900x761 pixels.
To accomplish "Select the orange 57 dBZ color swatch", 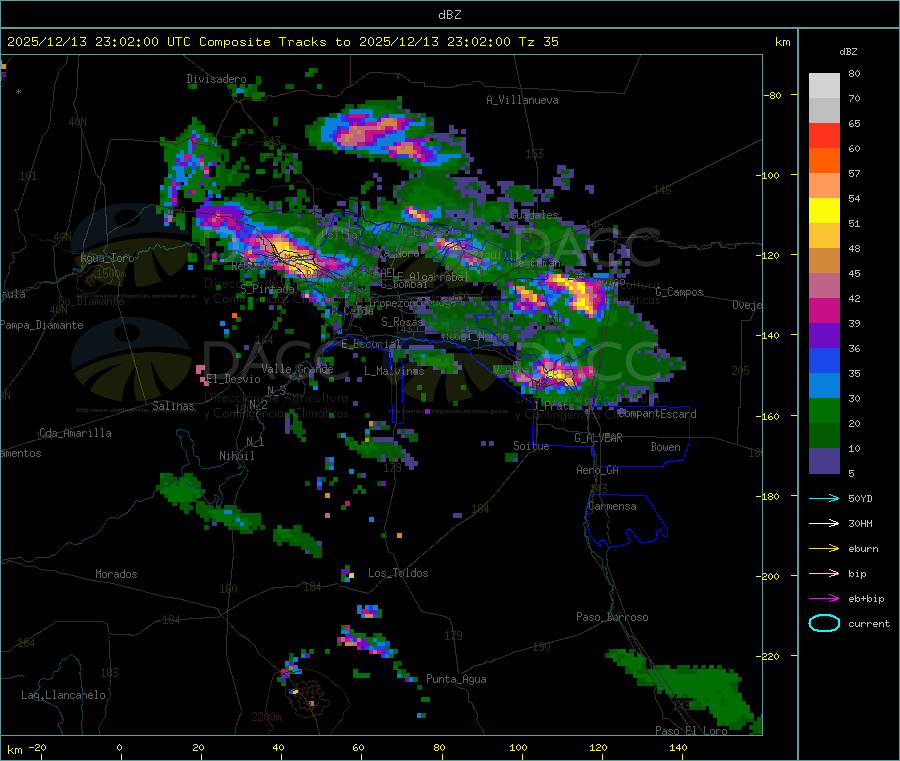I will (x=824, y=161).
